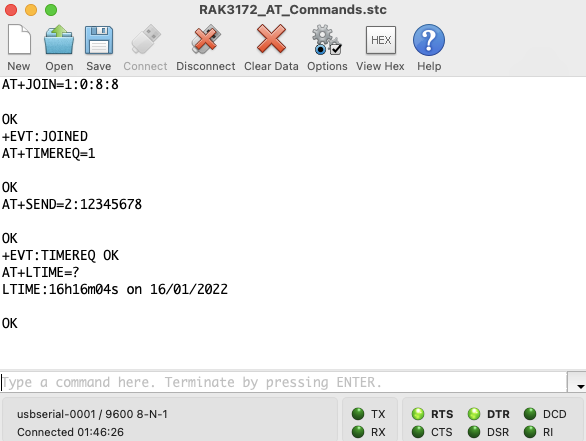The width and height of the screenshot is (586, 441).
Task: Maximize the window with green button
Action: (x=51, y=10)
